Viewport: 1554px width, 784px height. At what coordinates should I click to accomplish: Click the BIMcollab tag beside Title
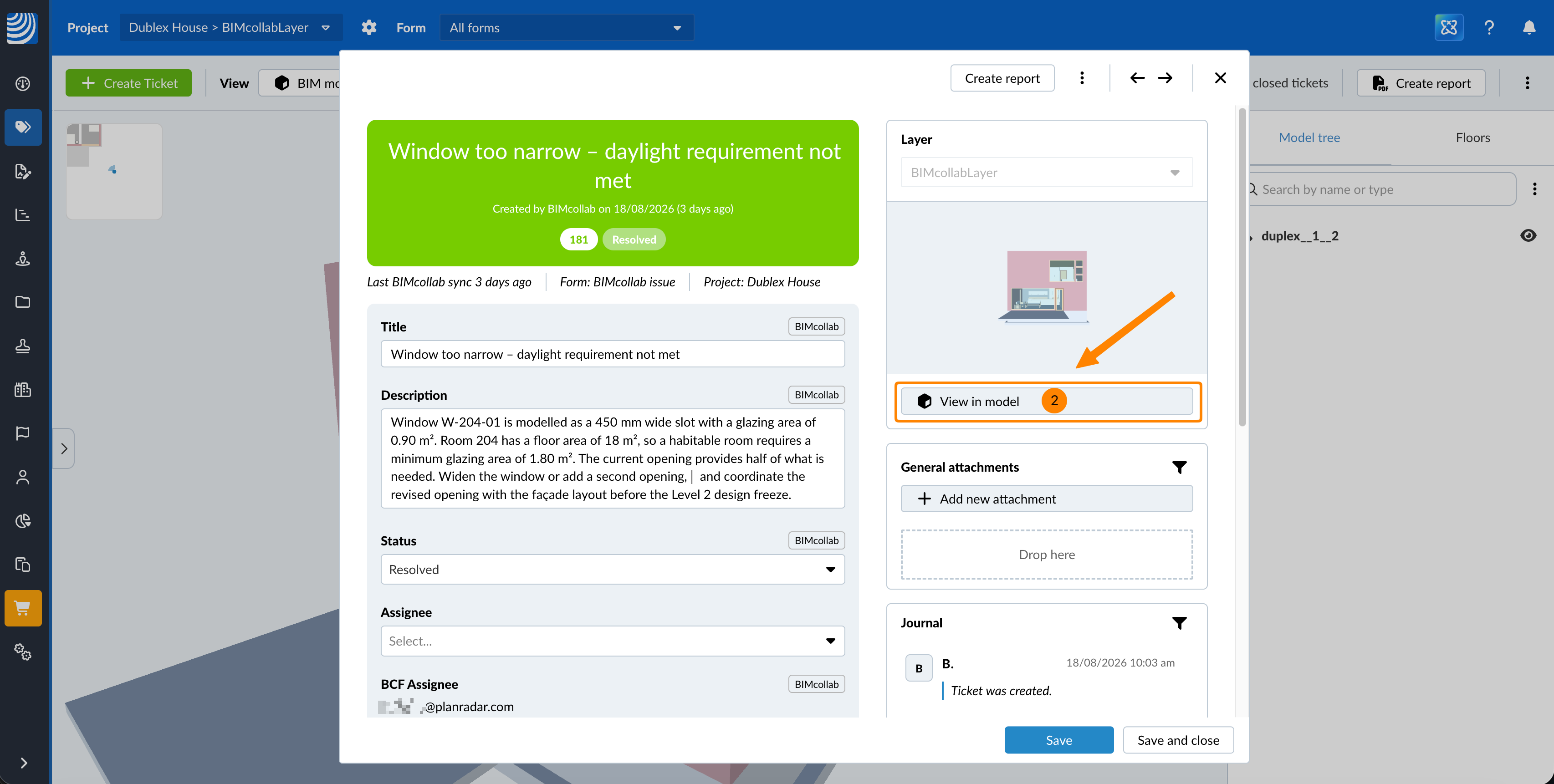(816, 326)
